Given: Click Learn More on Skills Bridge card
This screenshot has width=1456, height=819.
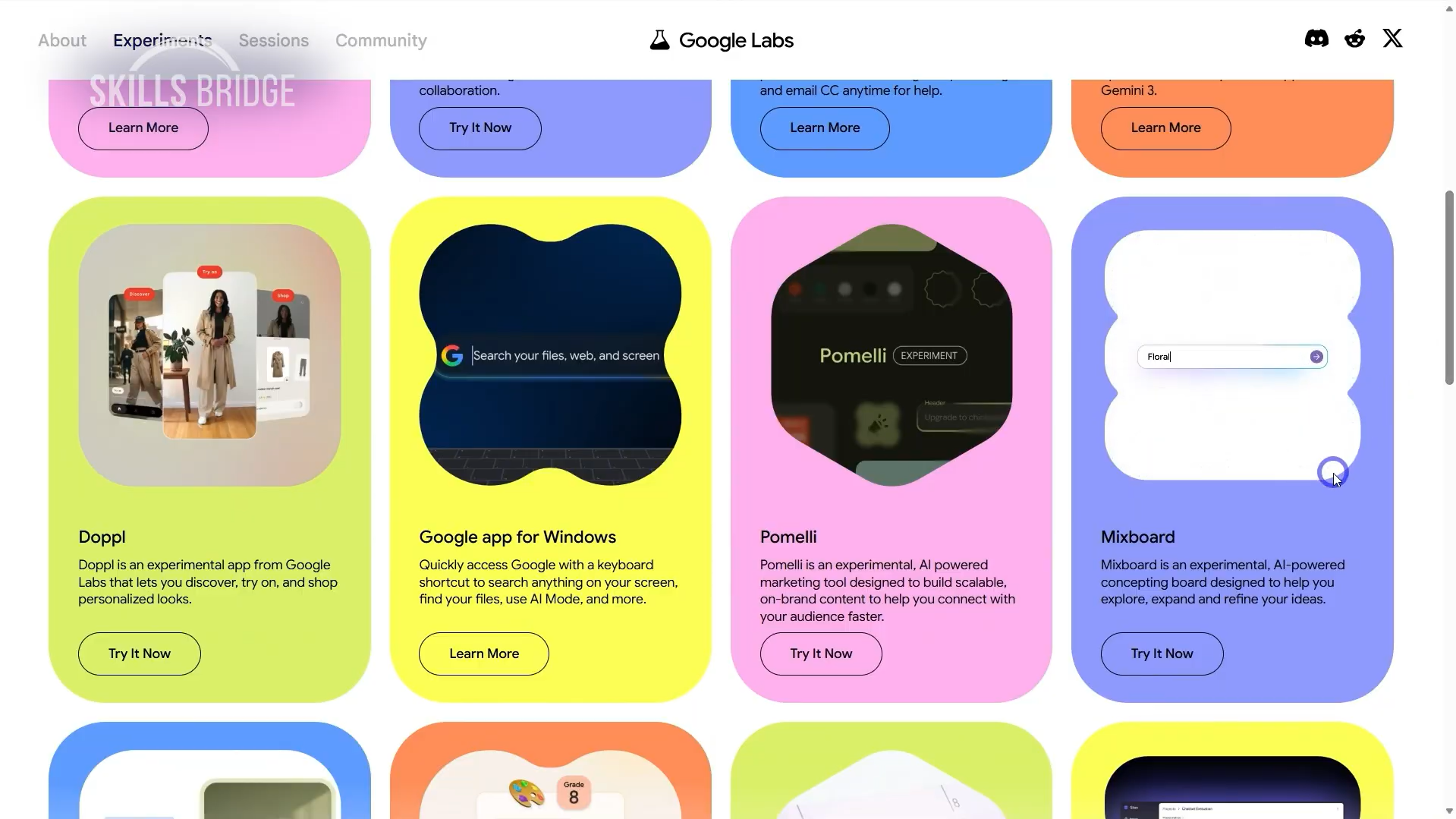Looking at the screenshot, I should [143, 128].
